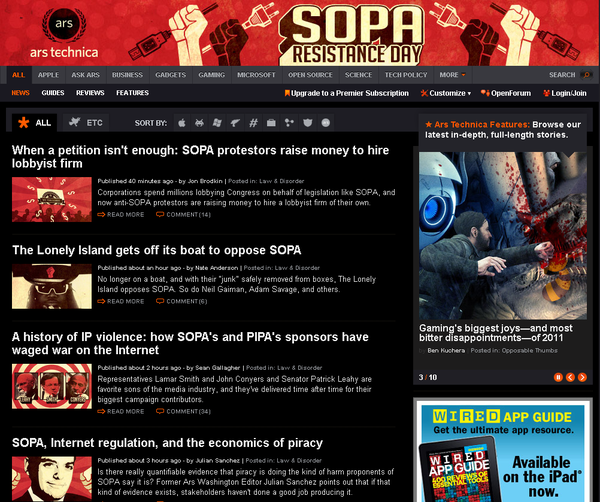Select the NEWS sub-tab
Image resolution: width=600 pixels, height=502 pixels.
(x=21, y=93)
